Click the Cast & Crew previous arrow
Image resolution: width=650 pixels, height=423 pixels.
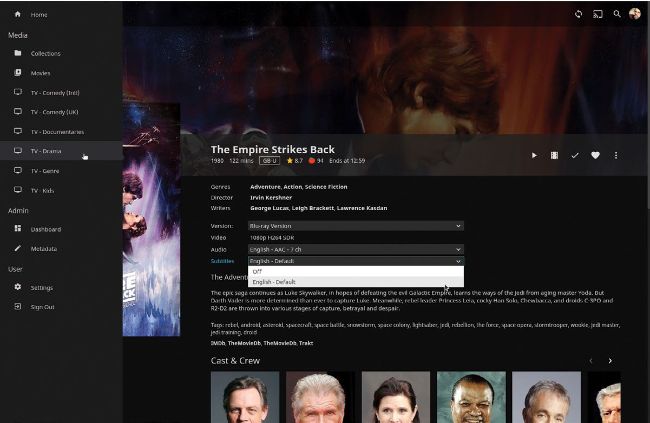click(591, 361)
